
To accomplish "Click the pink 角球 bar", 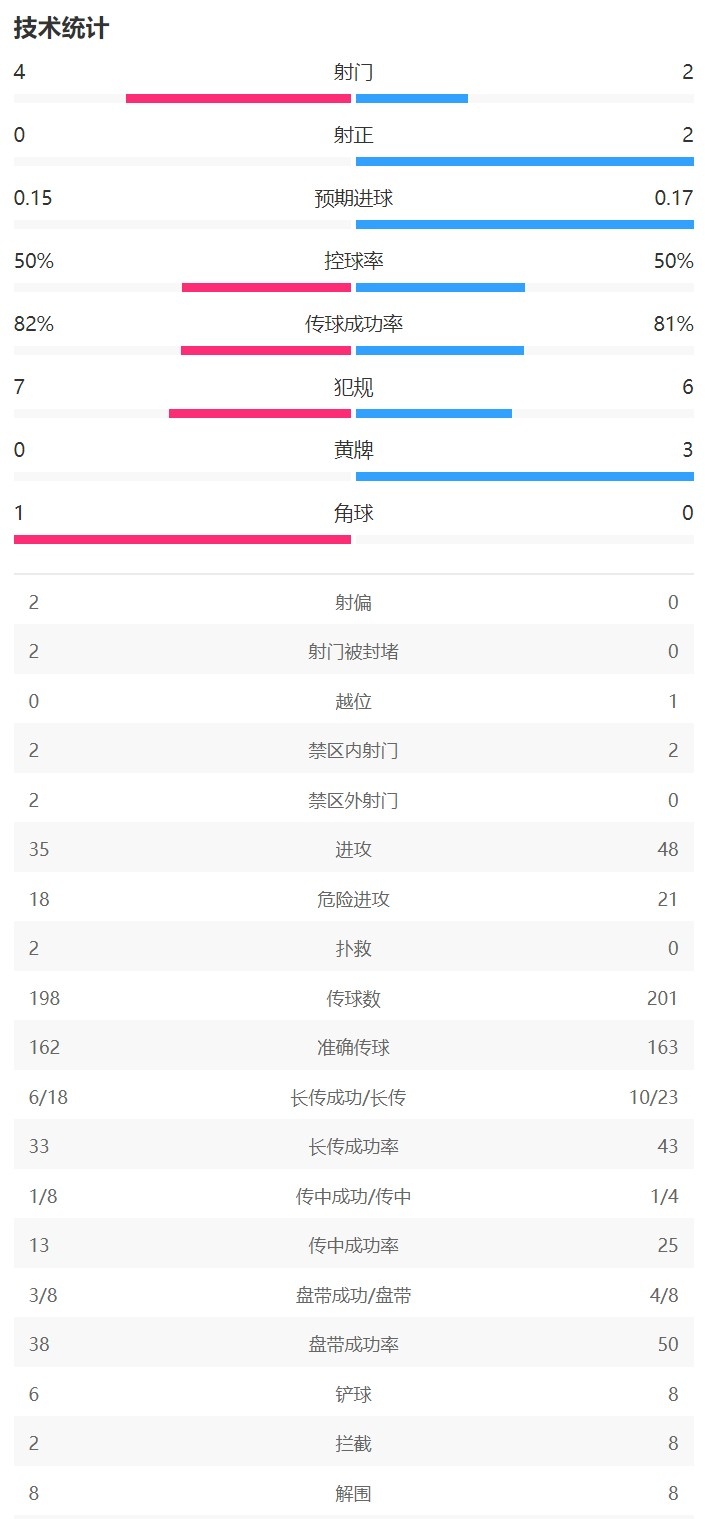I will point(182,539).
